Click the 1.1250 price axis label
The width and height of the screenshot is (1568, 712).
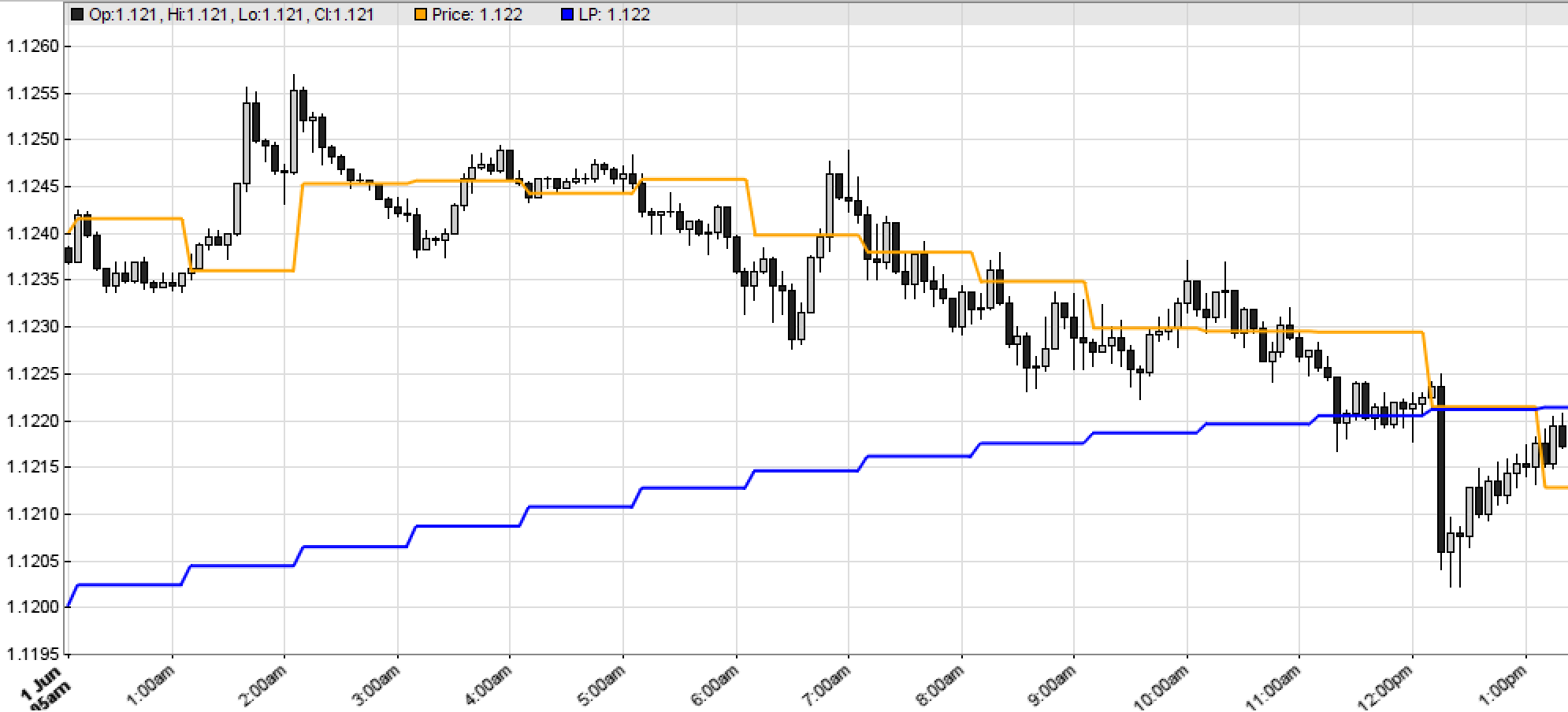pos(32,140)
